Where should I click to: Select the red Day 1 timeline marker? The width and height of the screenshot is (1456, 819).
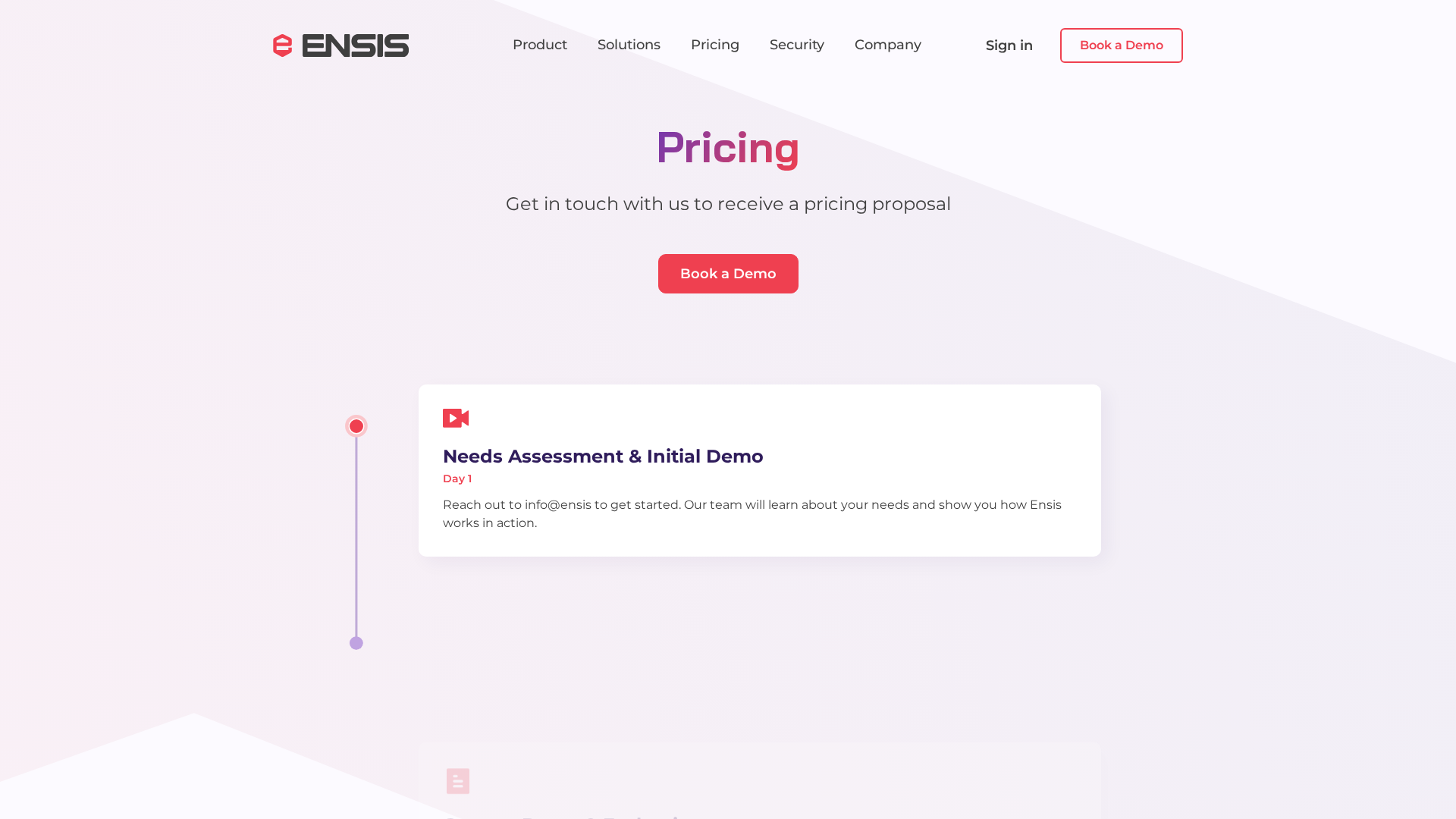click(356, 426)
